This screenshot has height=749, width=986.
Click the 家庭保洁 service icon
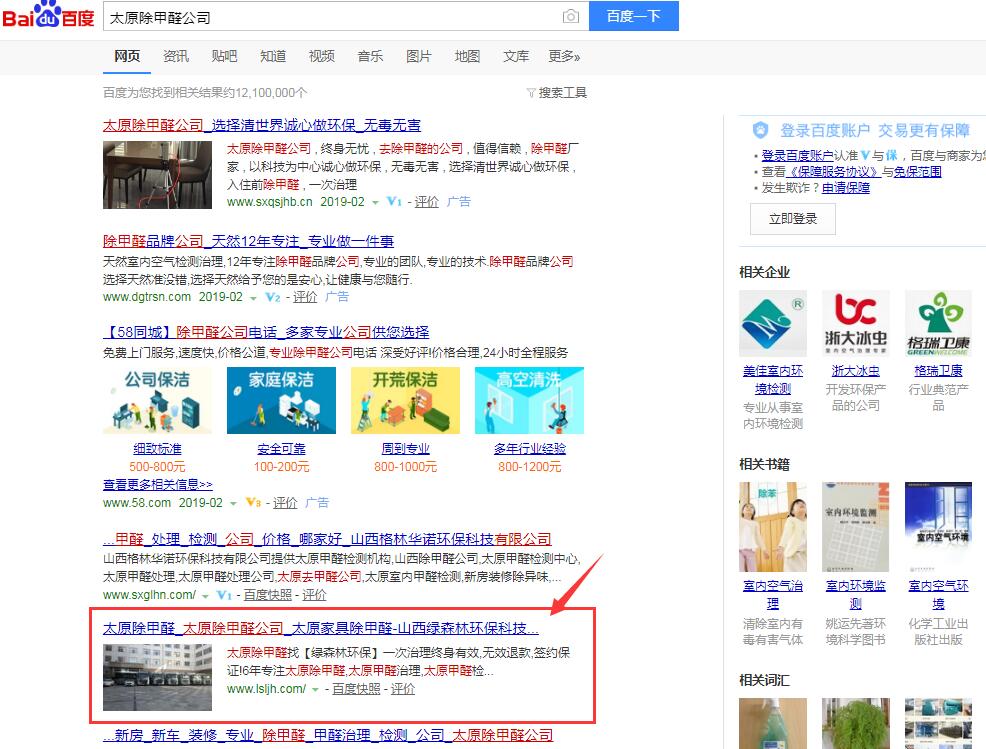point(281,400)
